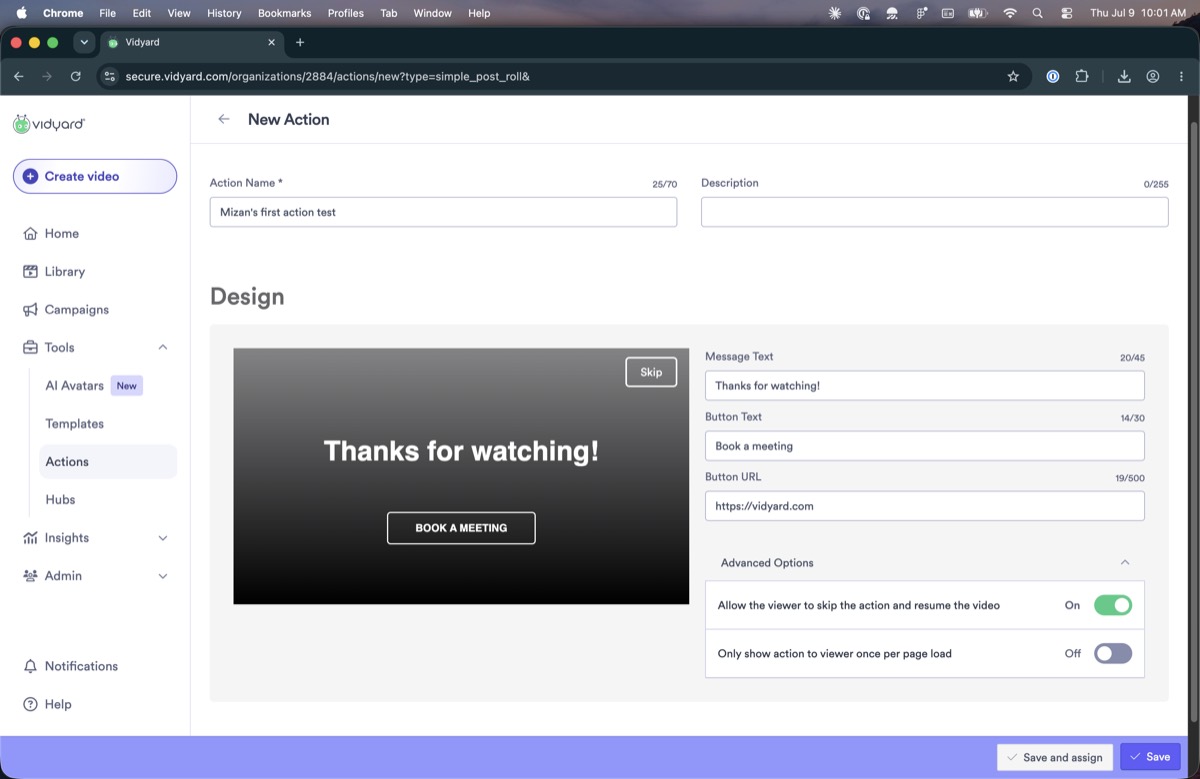Screen dimensions: 1200x779
Task: Collapse the Tools section chevron
Action: [x=163, y=347]
